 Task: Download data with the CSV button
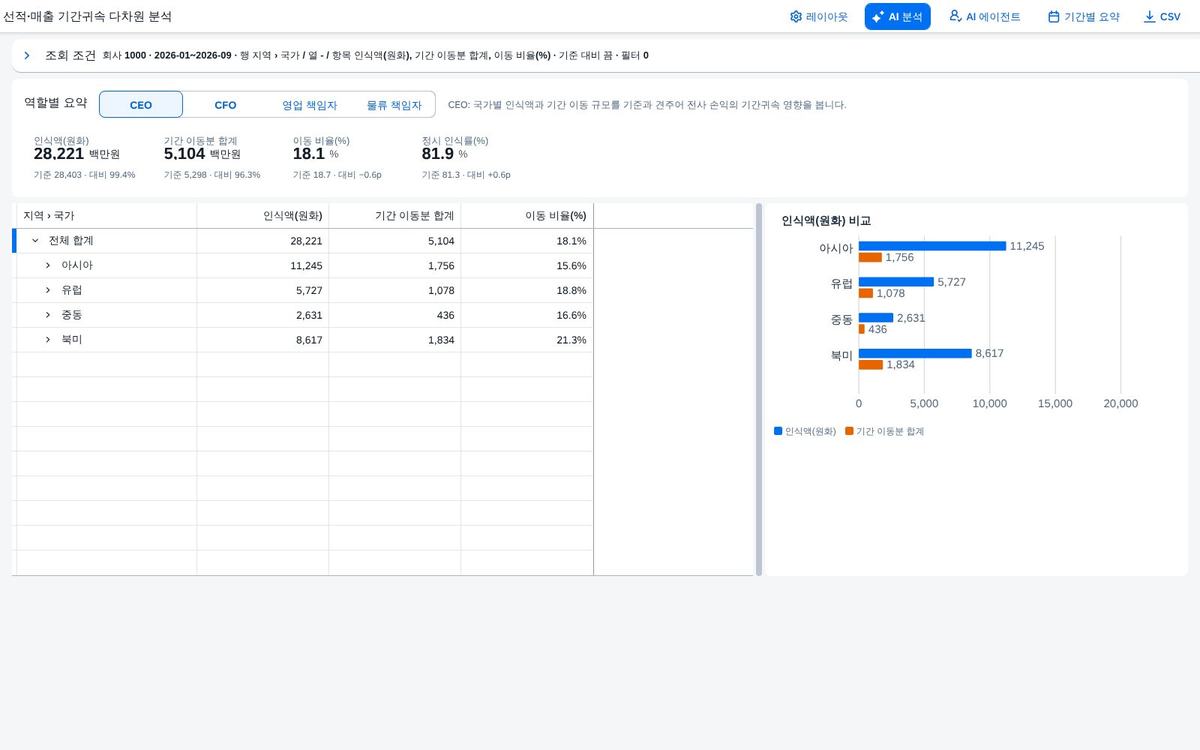point(1162,17)
